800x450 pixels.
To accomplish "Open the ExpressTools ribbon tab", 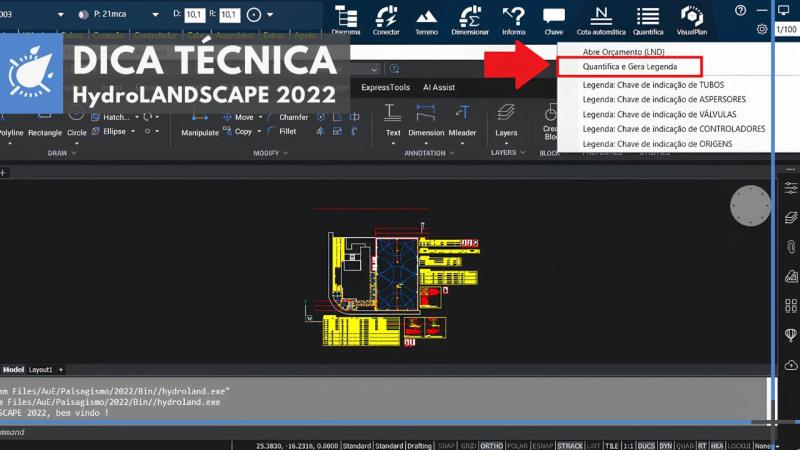I will 385,87.
